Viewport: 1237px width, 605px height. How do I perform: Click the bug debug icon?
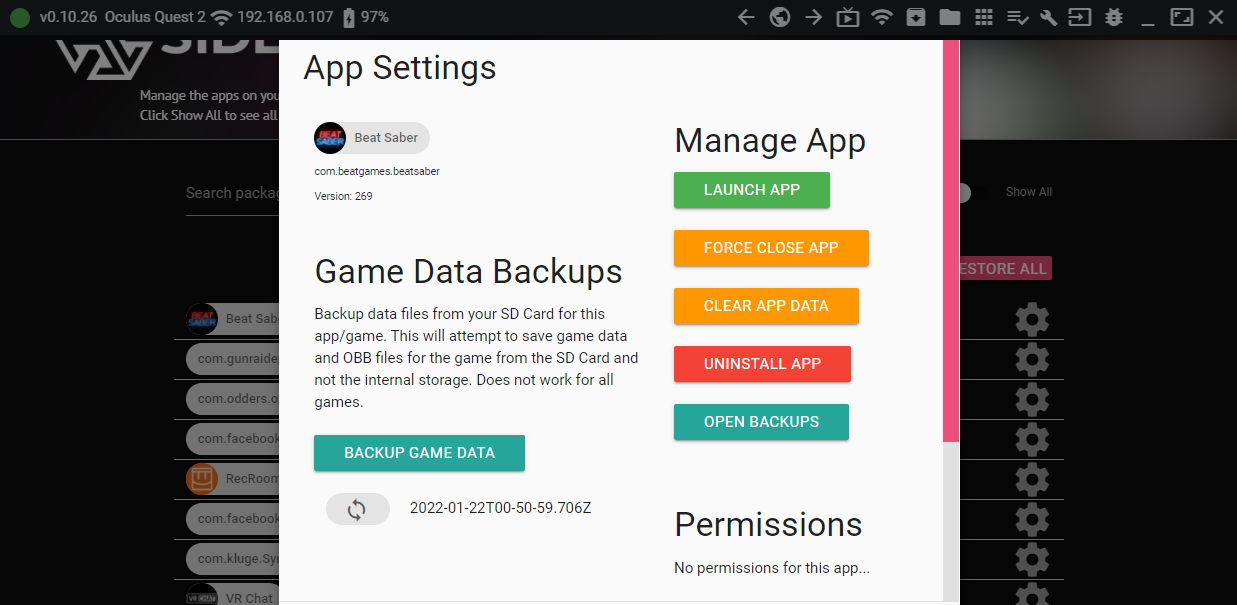point(1114,17)
